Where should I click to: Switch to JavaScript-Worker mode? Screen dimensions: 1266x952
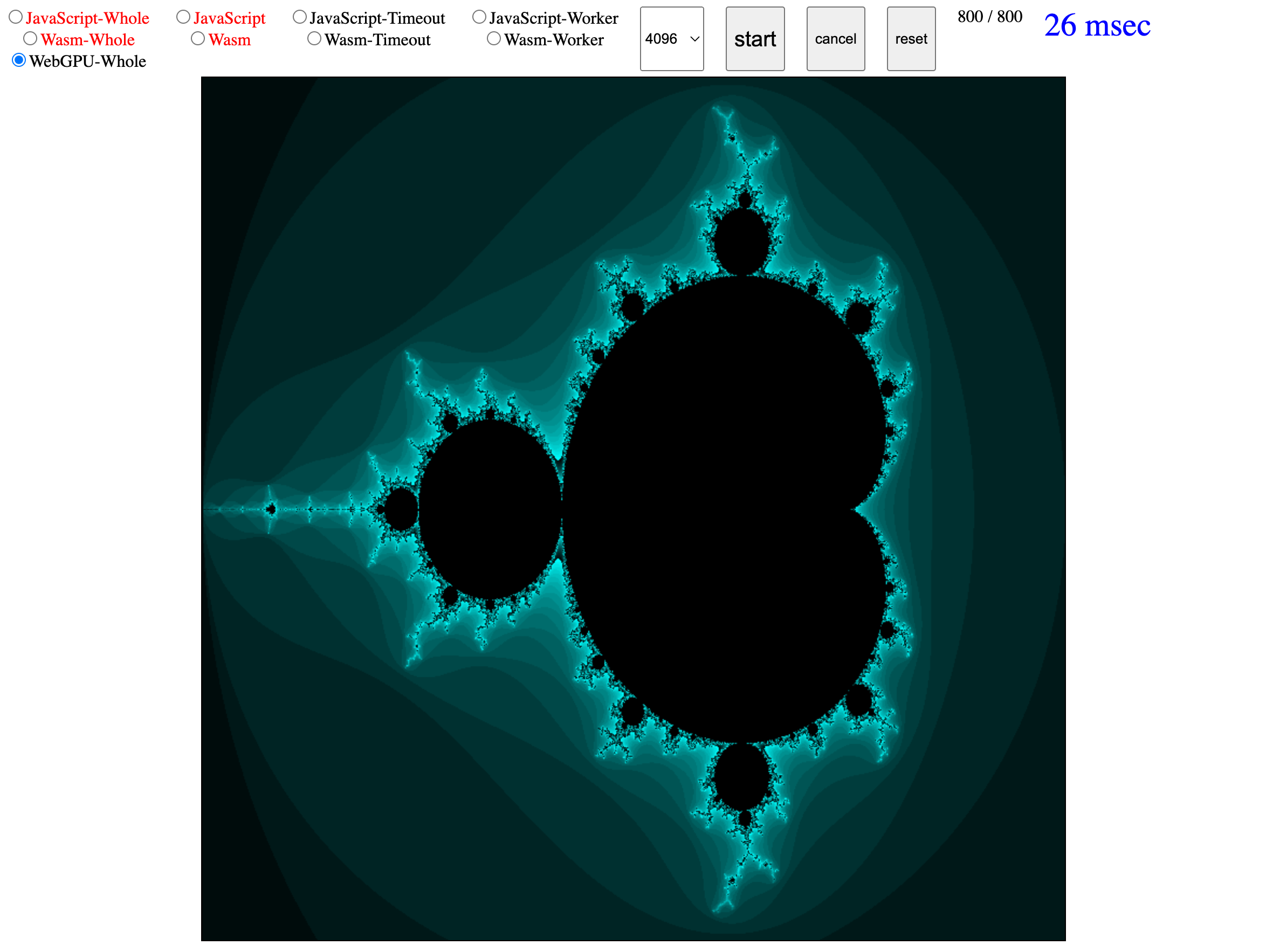(x=479, y=17)
